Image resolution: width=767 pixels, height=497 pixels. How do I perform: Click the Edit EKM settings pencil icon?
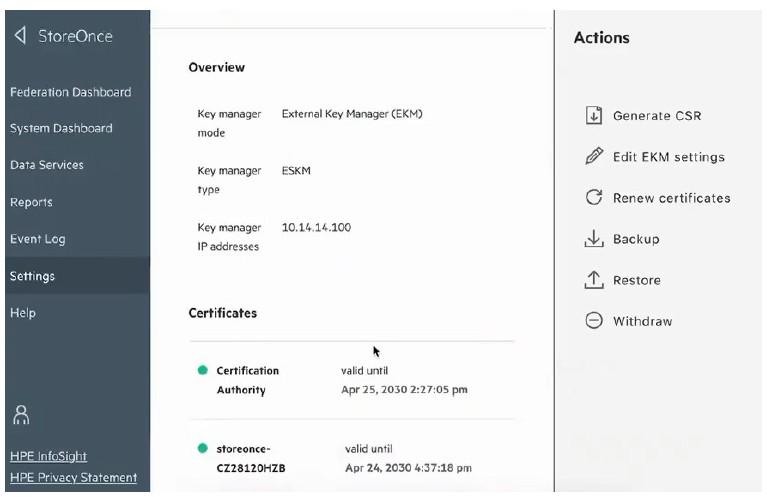[x=594, y=156]
